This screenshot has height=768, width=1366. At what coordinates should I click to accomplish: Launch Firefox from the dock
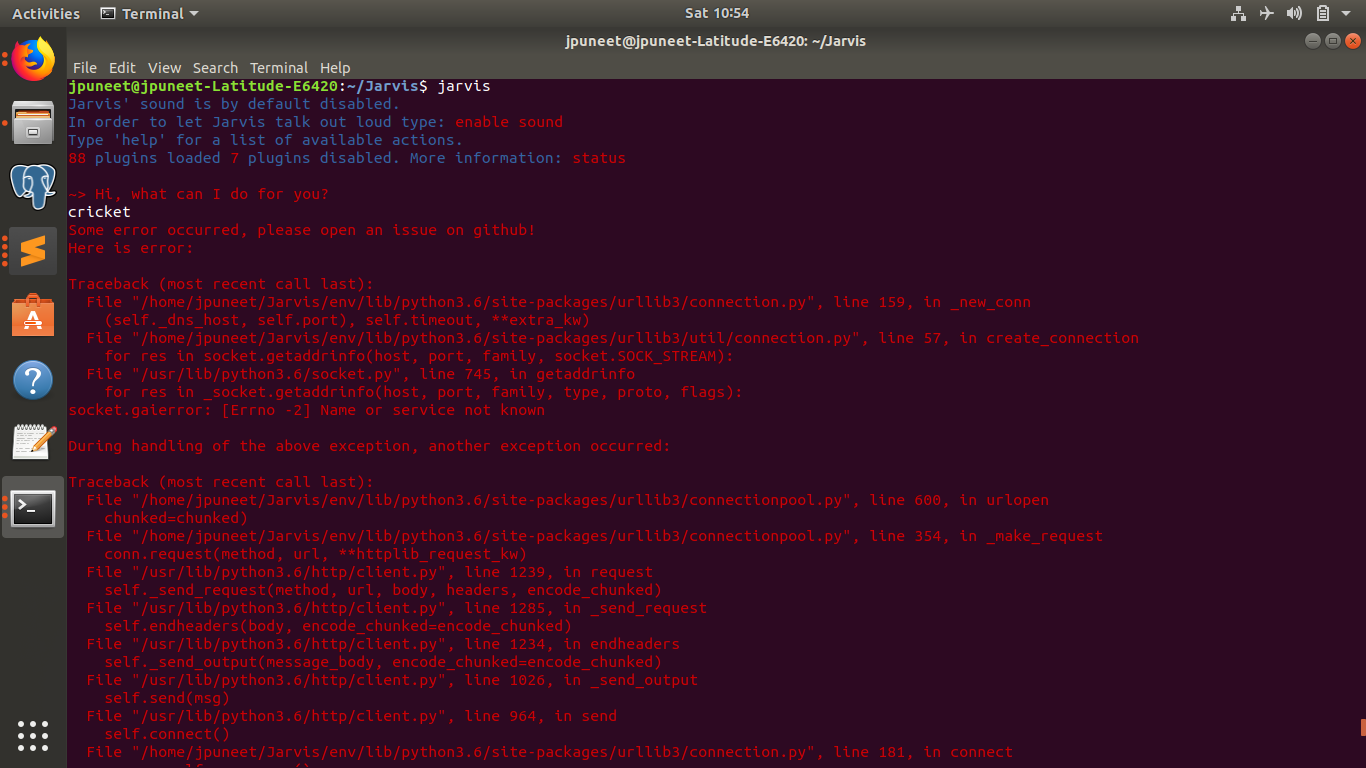pos(33,59)
